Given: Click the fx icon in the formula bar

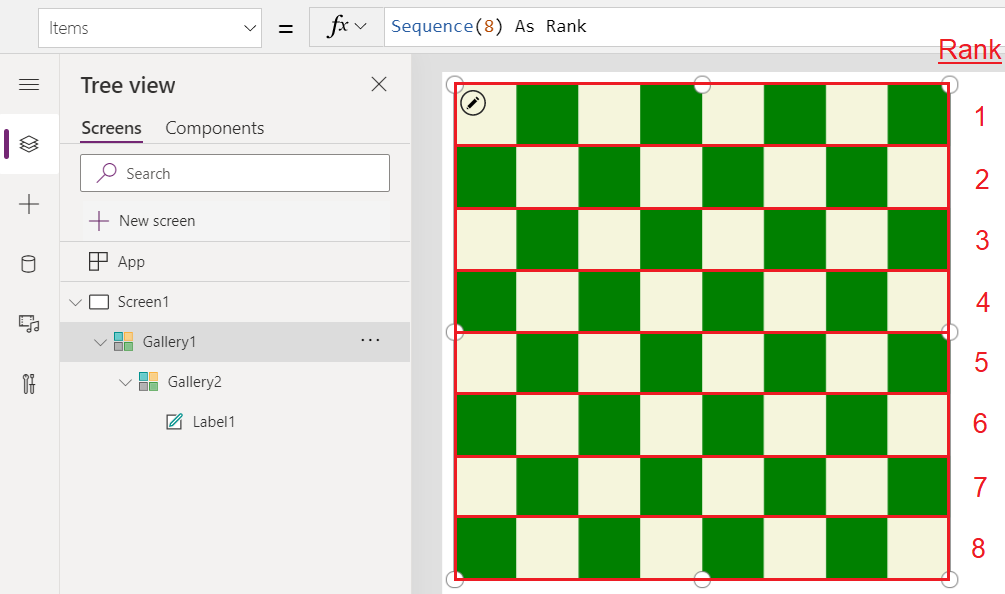Looking at the screenshot, I should tap(340, 26).
